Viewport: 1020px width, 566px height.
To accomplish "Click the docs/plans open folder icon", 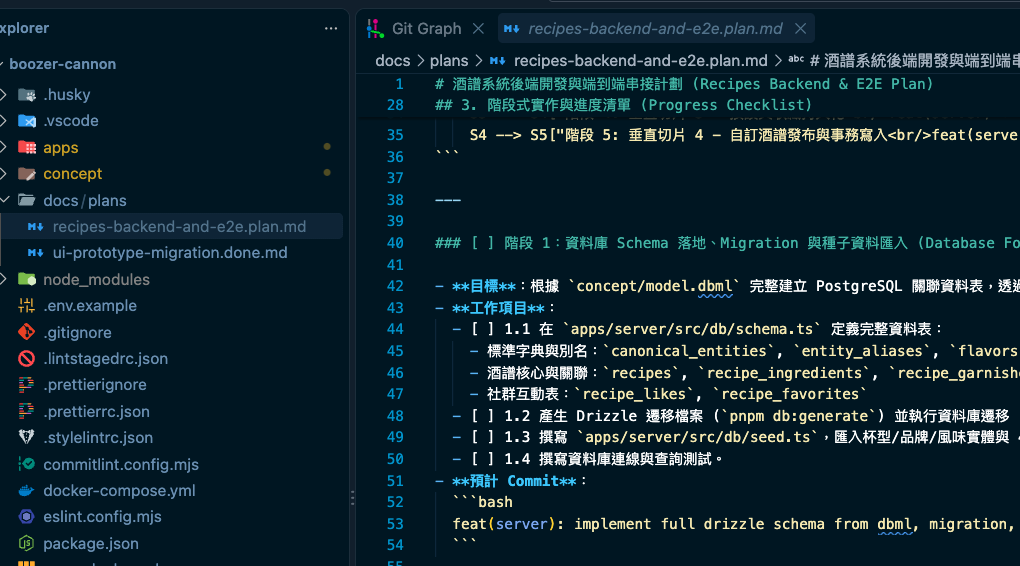I will point(27,200).
